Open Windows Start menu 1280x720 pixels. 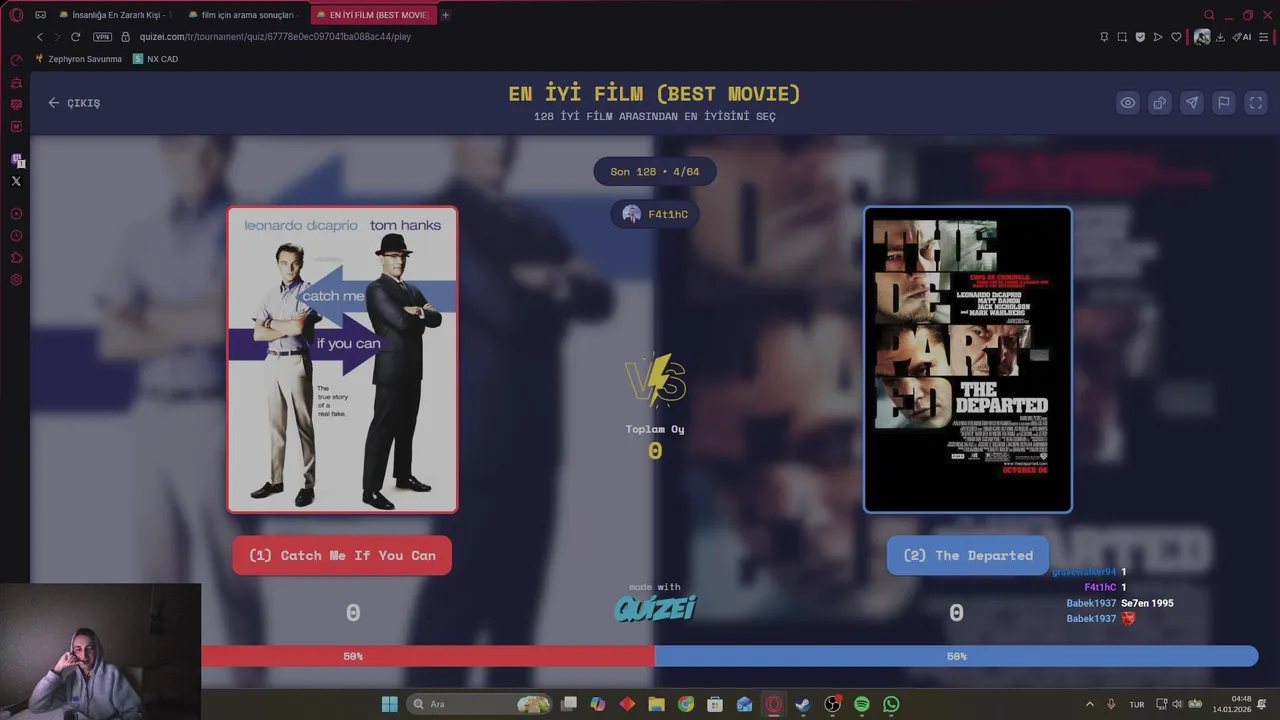390,704
